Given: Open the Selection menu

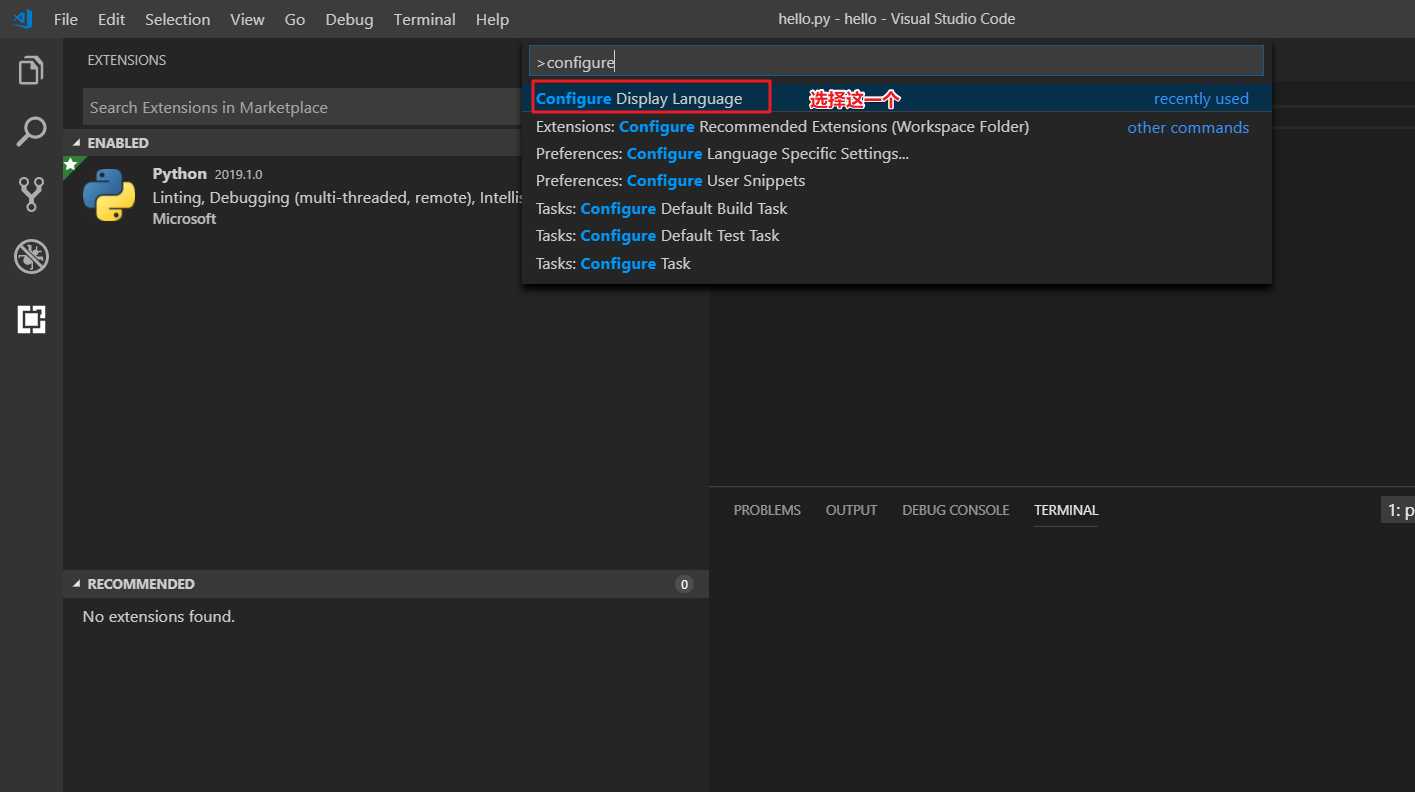Looking at the screenshot, I should click(x=177, y=19).
